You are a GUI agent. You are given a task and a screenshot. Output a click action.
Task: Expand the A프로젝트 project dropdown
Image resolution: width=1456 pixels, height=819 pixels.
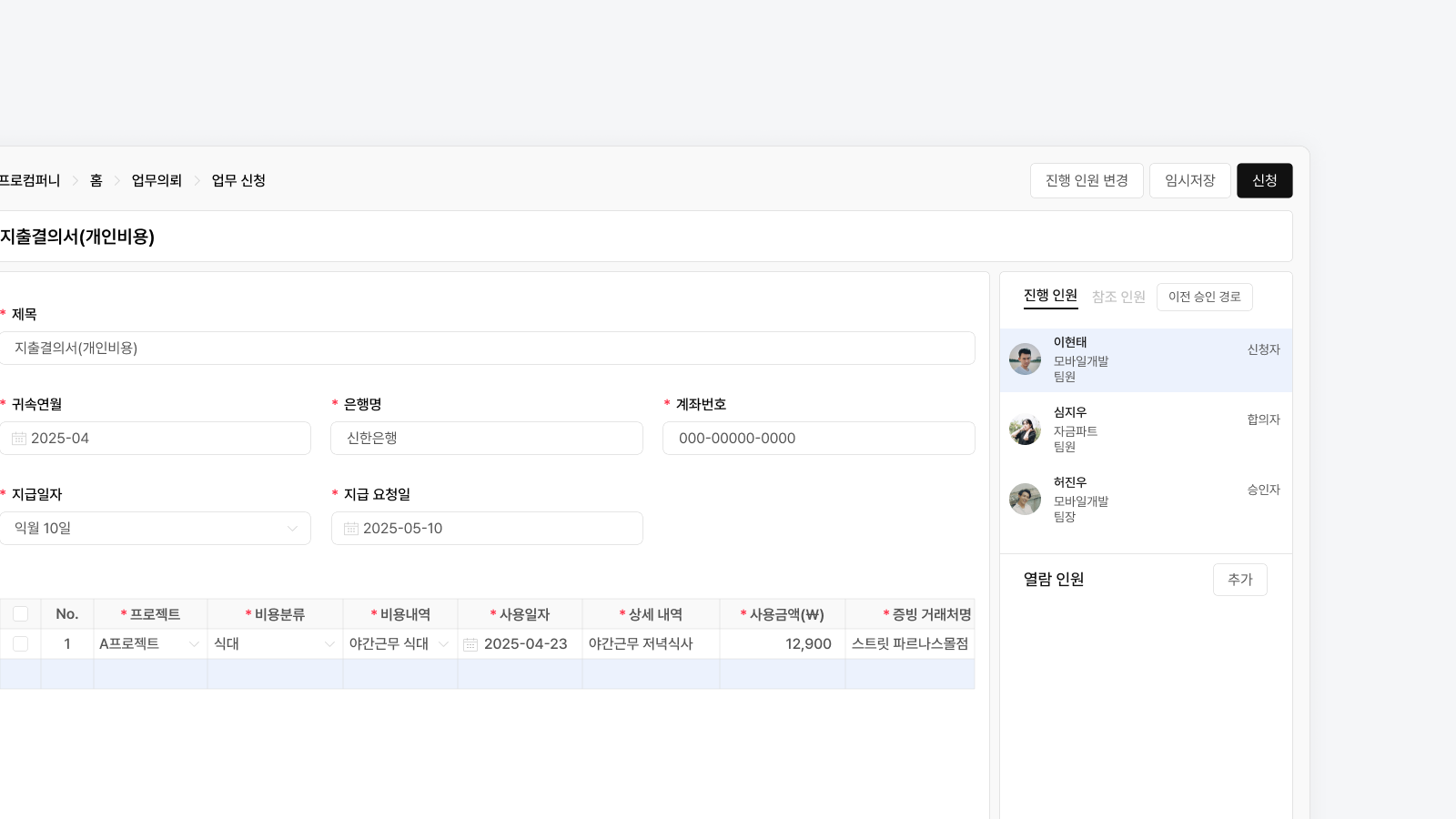(150, 644)
